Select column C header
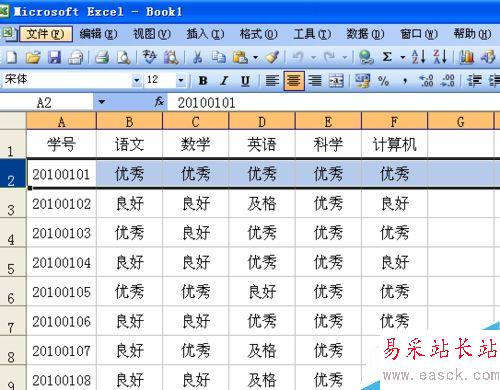Screen dimensions: 500x390 196,121
